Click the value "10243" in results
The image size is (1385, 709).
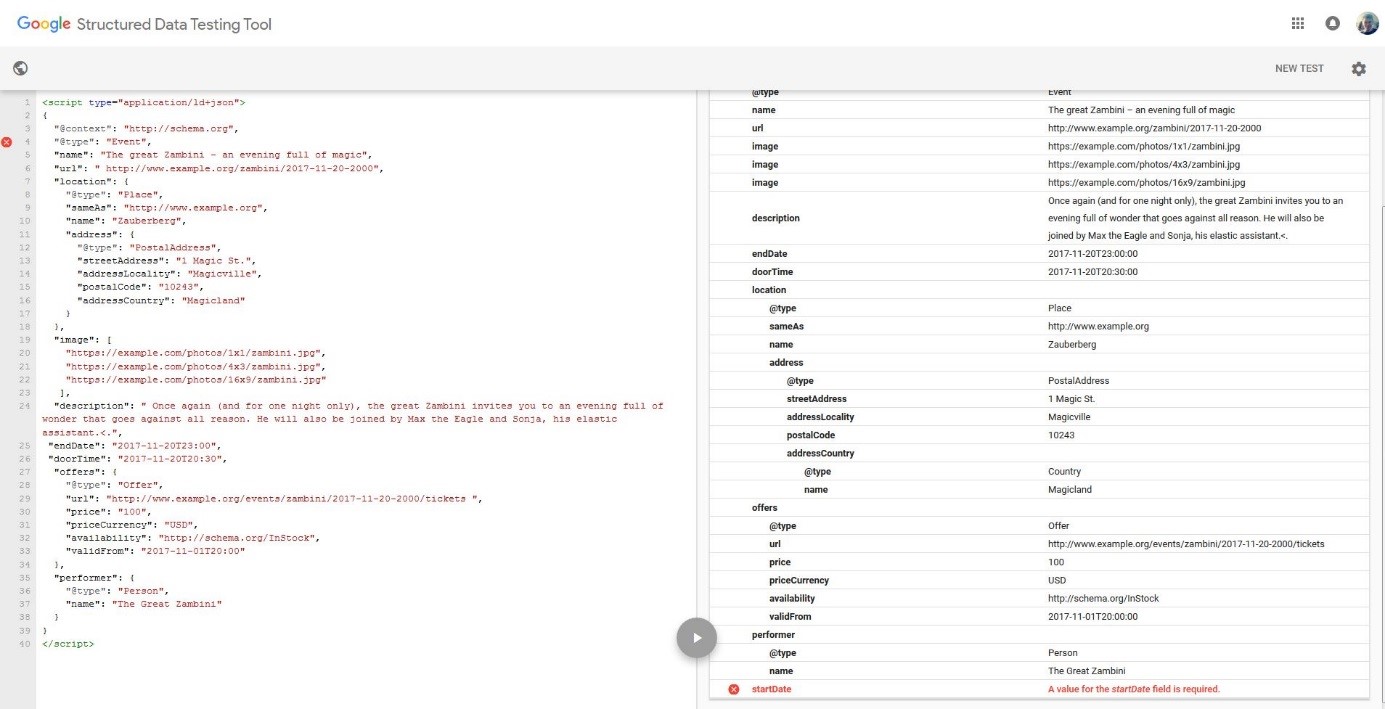click(x=1060, y=435)
